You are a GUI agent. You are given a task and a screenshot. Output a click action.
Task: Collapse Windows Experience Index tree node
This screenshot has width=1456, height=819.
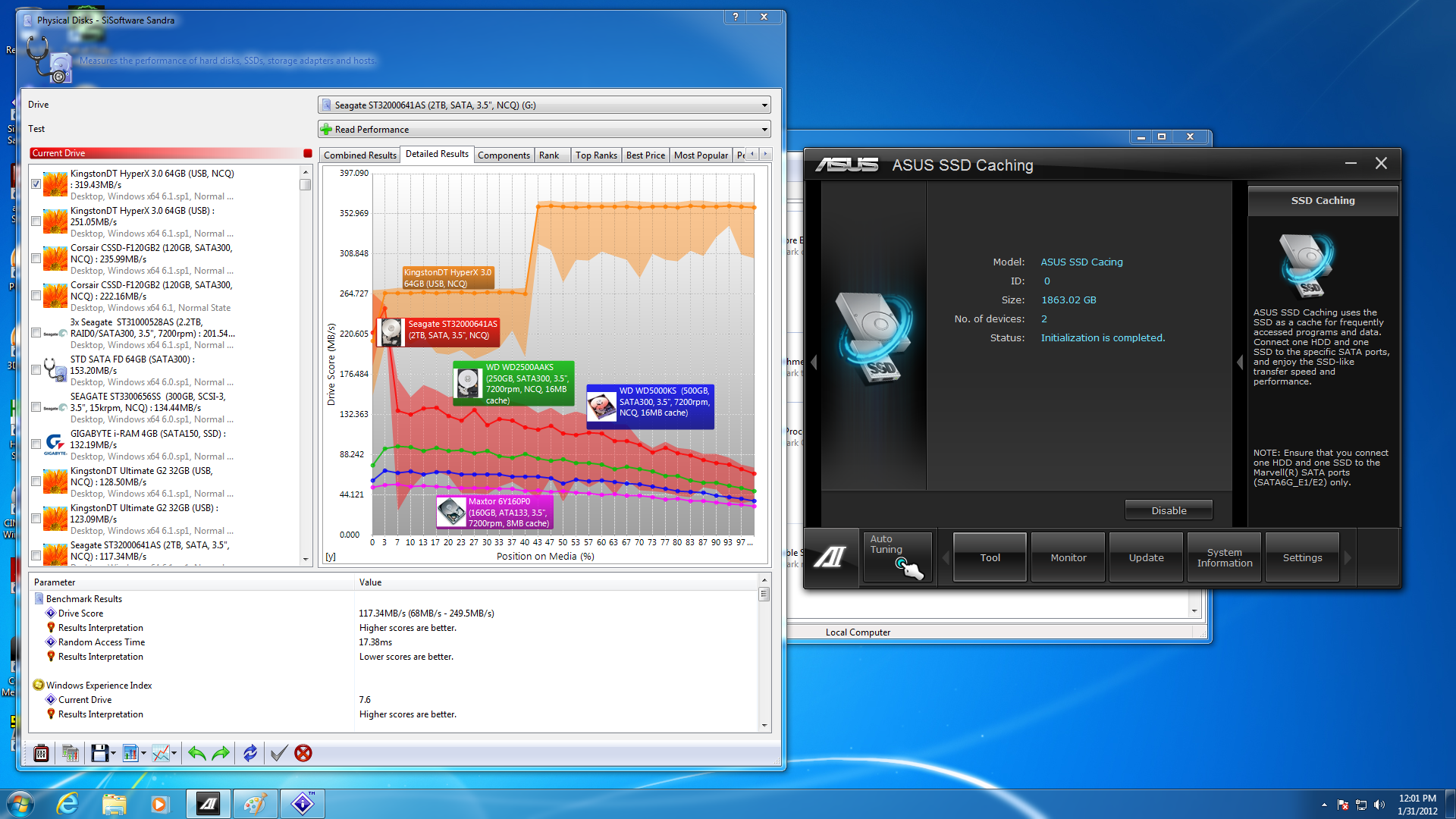click(x=39, y=686)
